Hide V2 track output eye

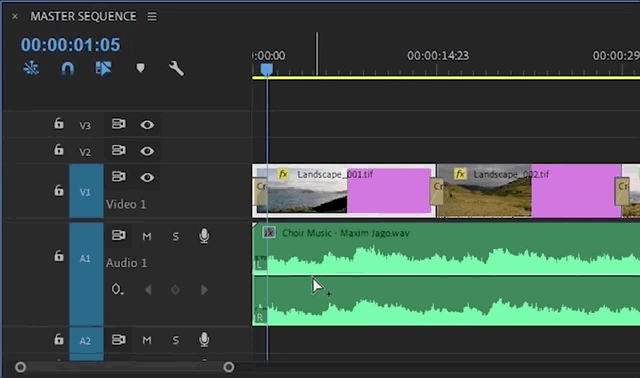click(x=147, y=151)
